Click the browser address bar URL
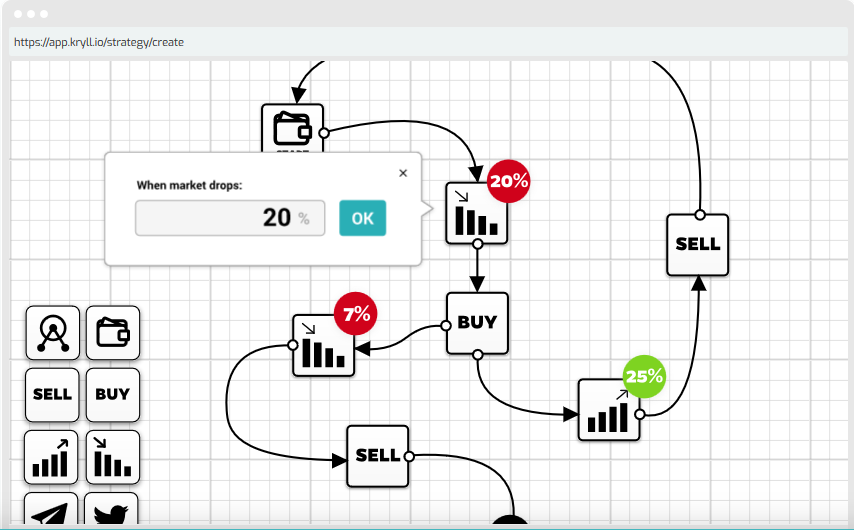Screen dimensions: 854x530 point(99,42)
